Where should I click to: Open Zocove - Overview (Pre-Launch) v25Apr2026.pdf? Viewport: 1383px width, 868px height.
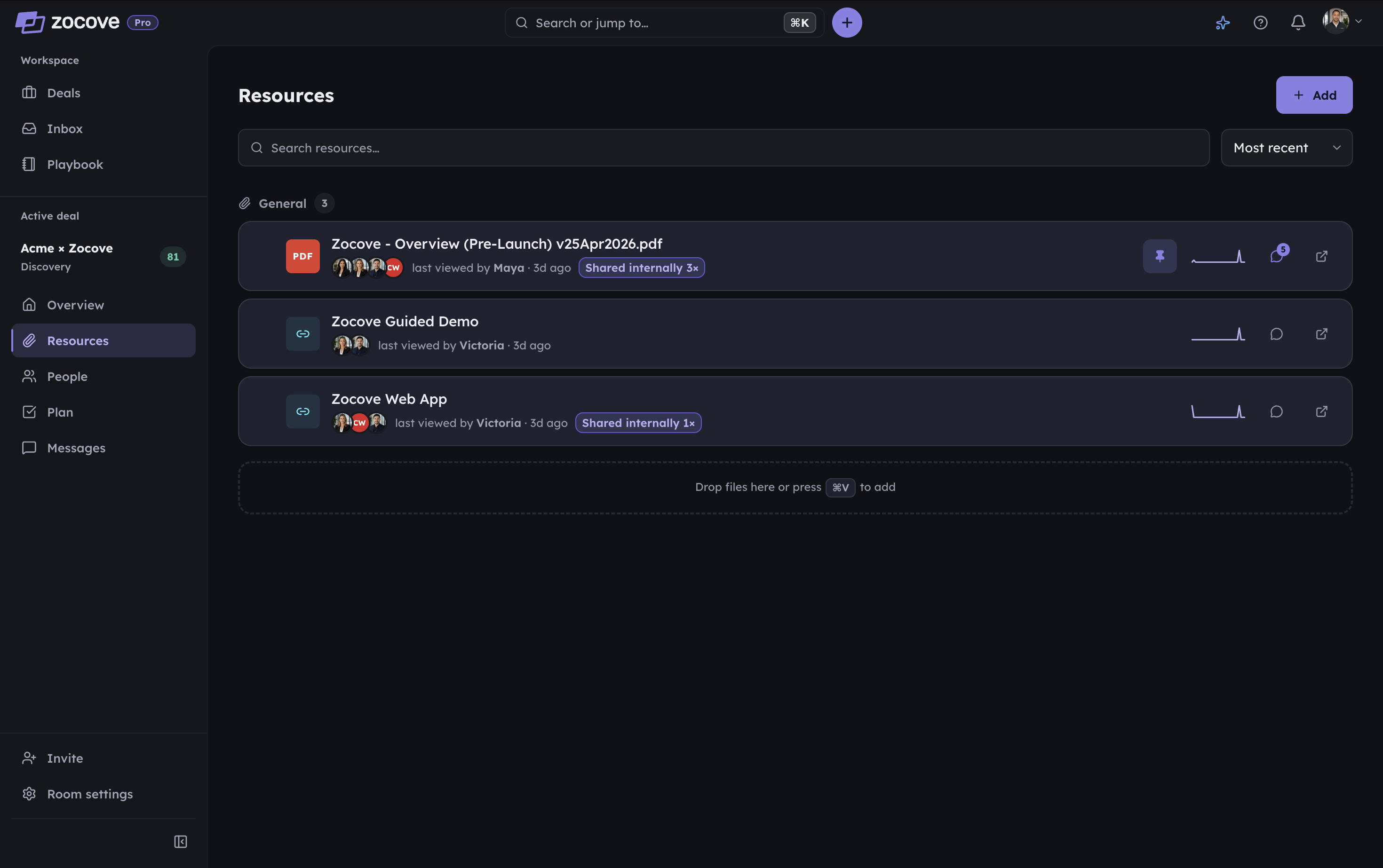(x=497, y=244)
